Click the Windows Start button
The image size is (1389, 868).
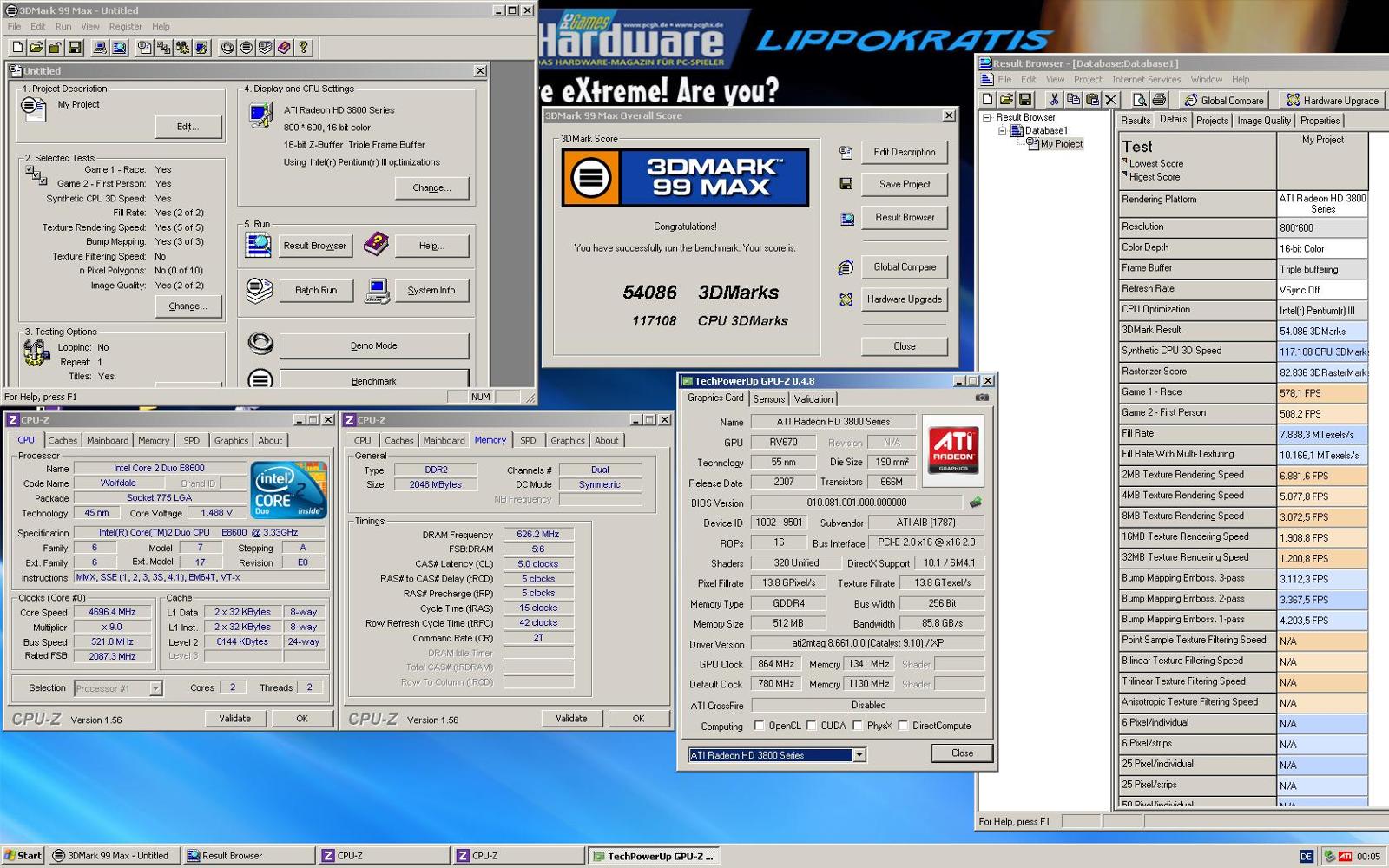(x=23, y=856)
